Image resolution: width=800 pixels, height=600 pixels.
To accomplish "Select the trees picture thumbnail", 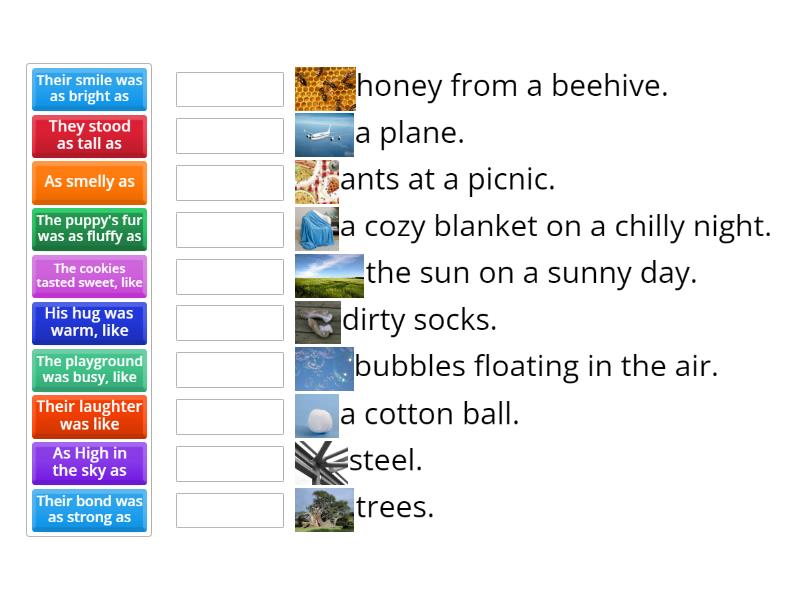I will coord(324,509).
